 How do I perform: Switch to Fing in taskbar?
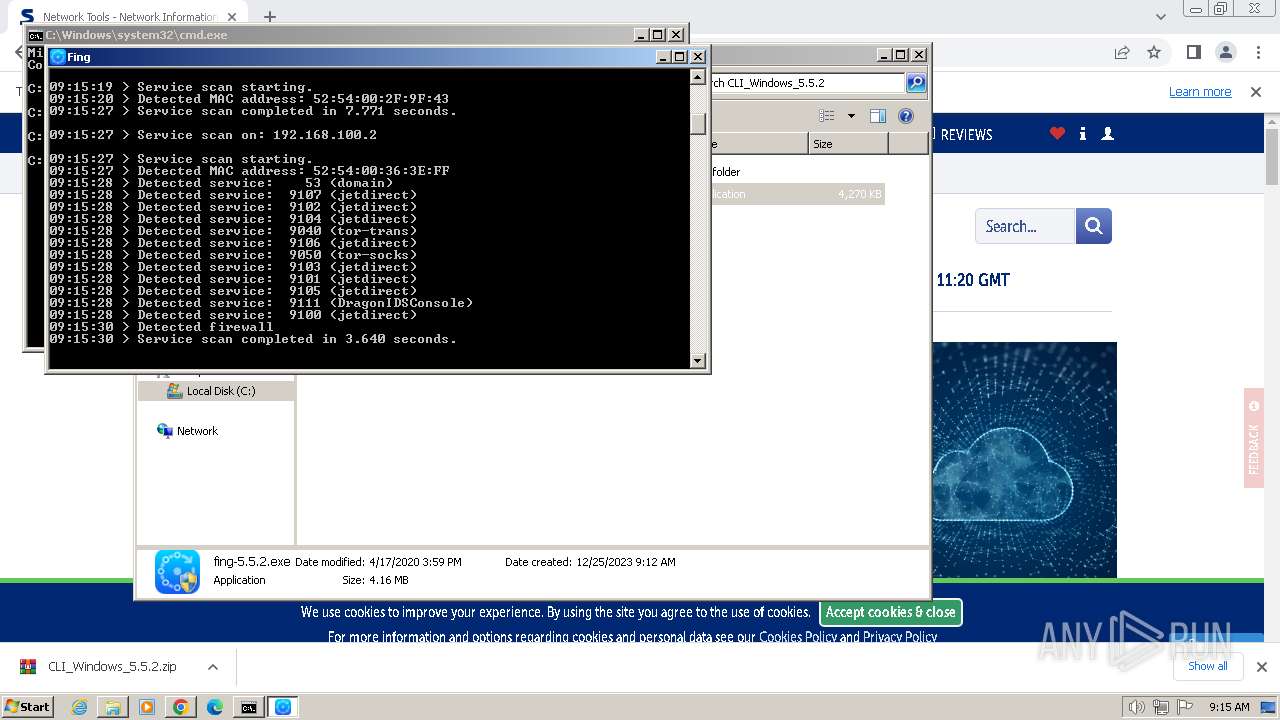point(283,707)
